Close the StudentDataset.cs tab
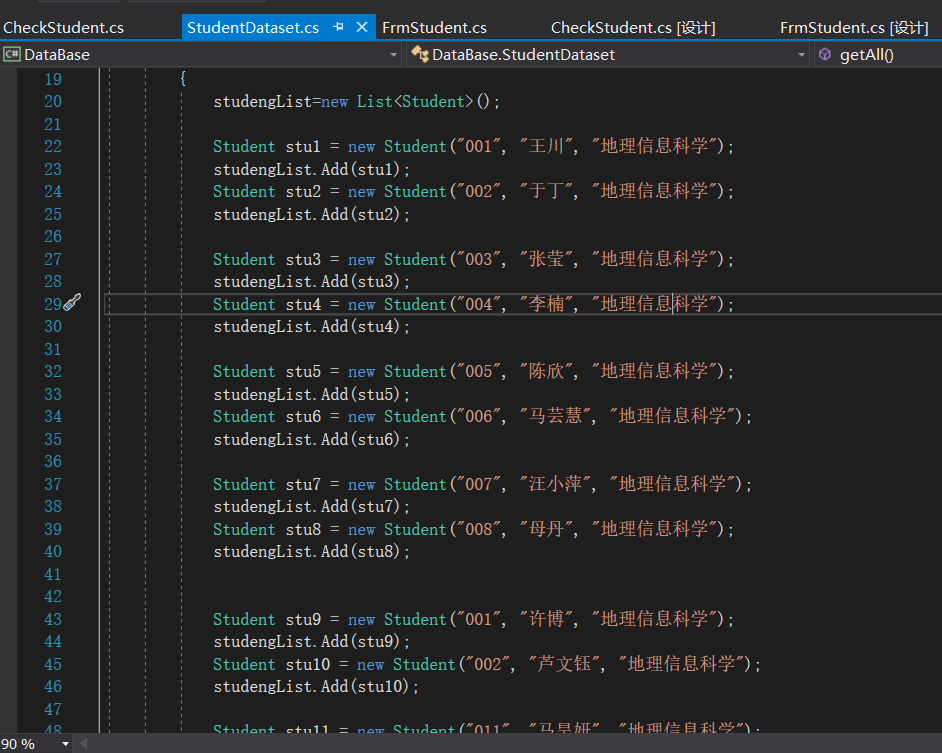This screenshot has width=942, height=753. click(x=362, y=27)
